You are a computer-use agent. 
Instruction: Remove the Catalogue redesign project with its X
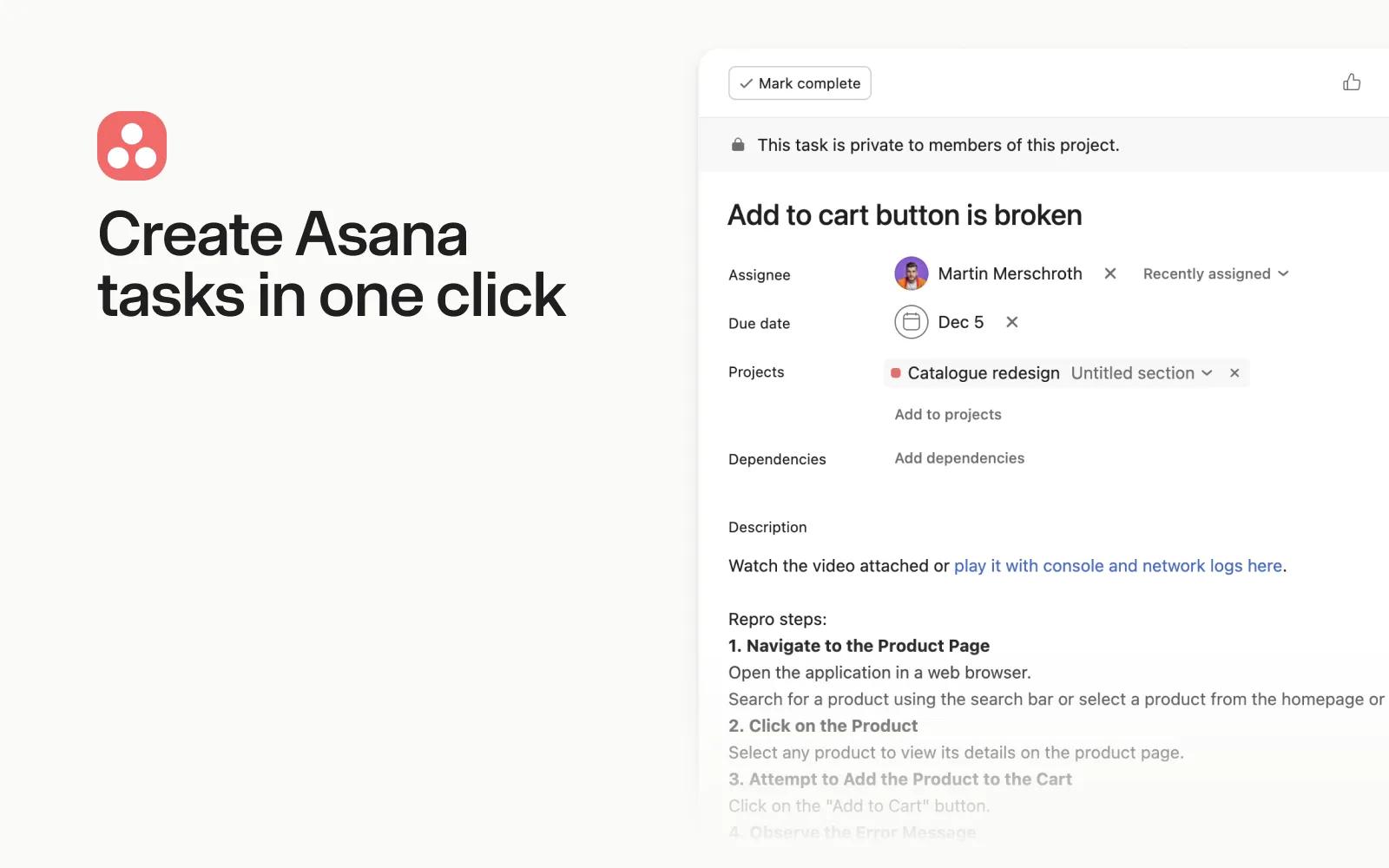click(x=1234, y=373)
